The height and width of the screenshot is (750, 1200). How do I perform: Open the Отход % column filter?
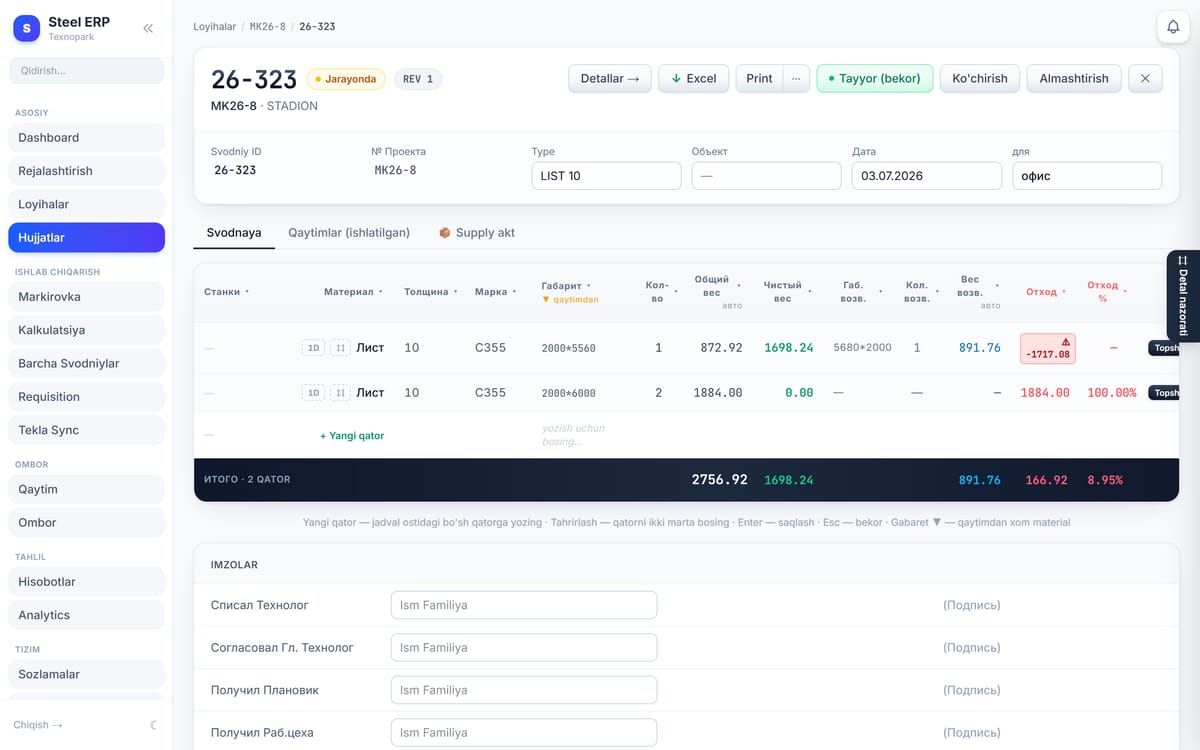tap(1125, 292)
